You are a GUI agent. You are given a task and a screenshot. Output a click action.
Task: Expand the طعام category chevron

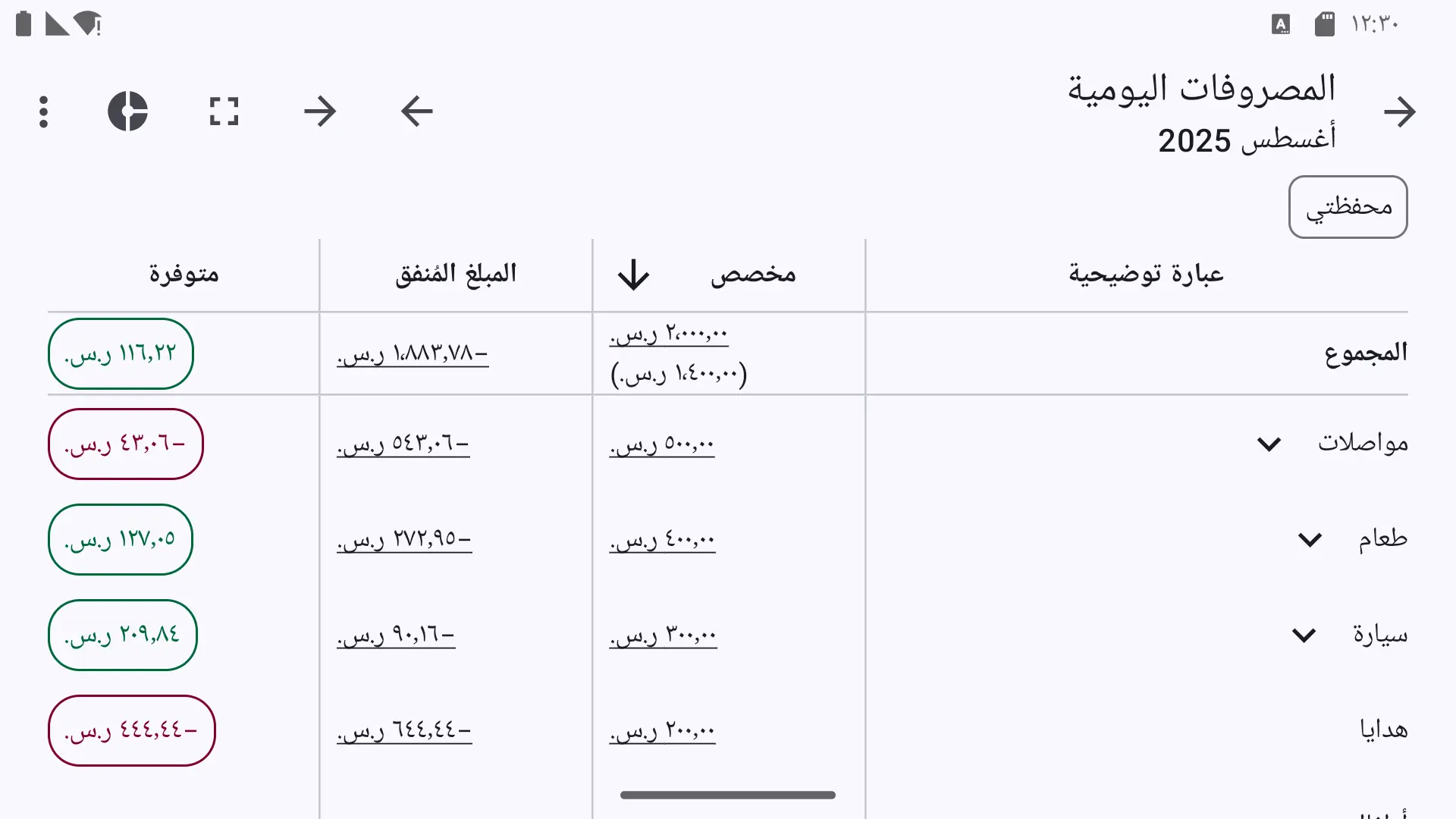(x=1310, y=539)
